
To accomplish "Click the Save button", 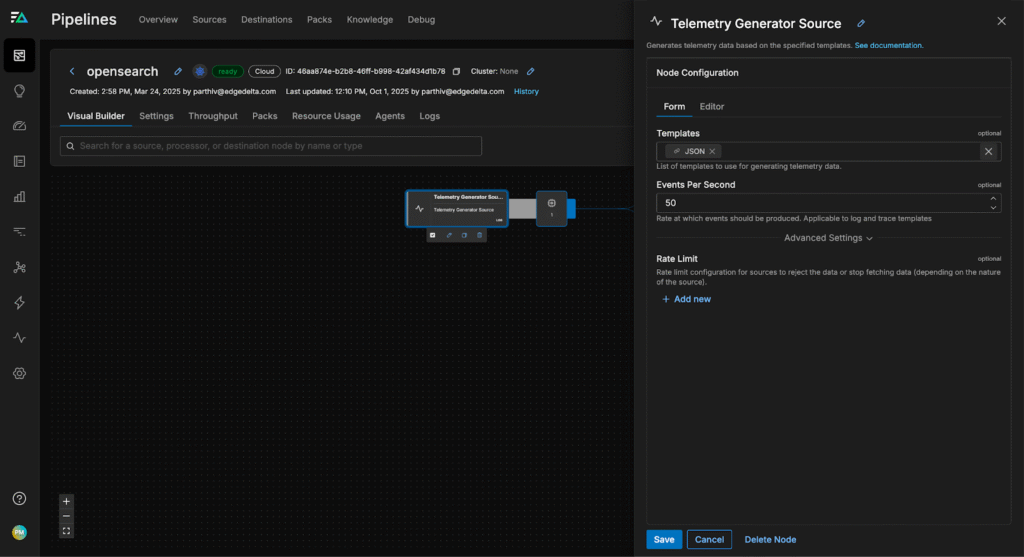I will point(663,539).
